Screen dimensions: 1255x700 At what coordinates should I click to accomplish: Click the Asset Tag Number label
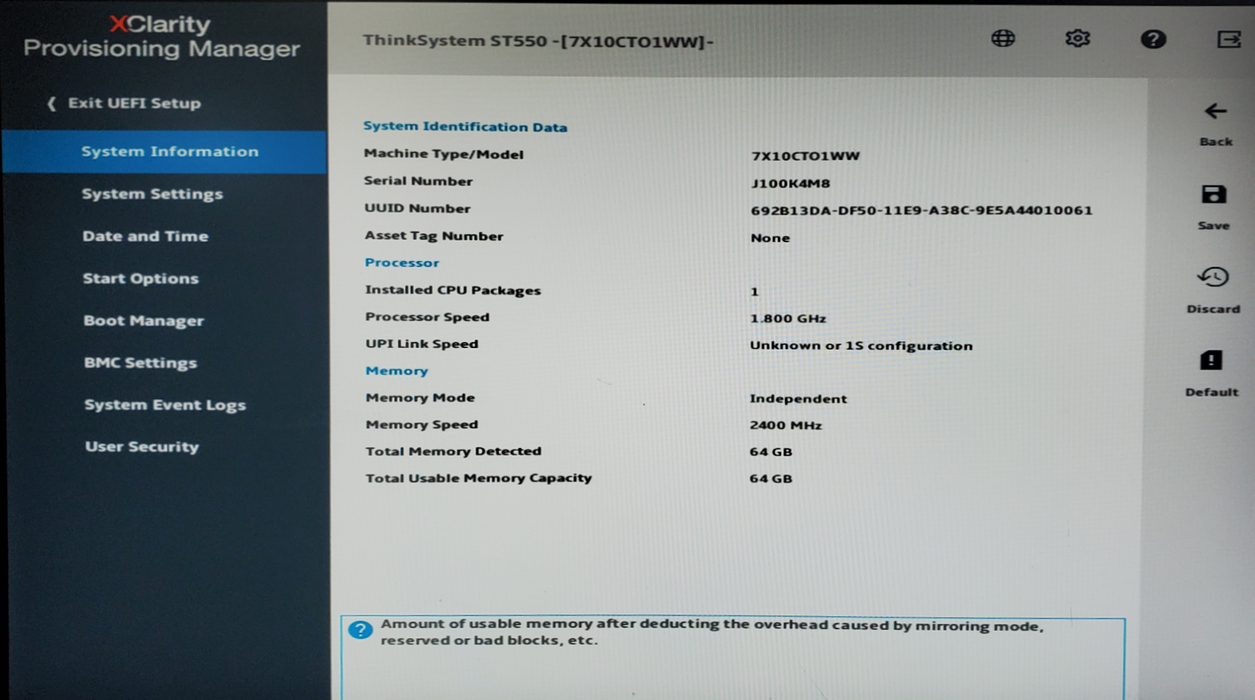(434, 236)
